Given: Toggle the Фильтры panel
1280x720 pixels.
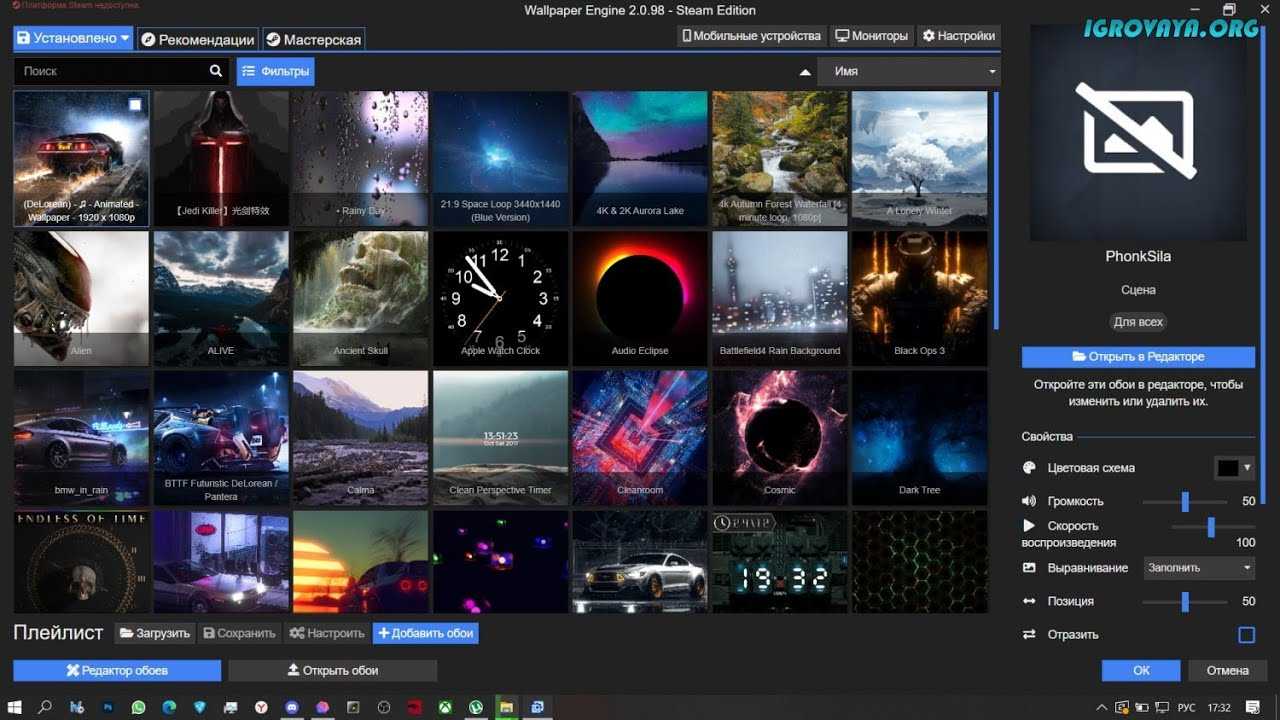Looking at the screenshot, I should tap(276, 72).
